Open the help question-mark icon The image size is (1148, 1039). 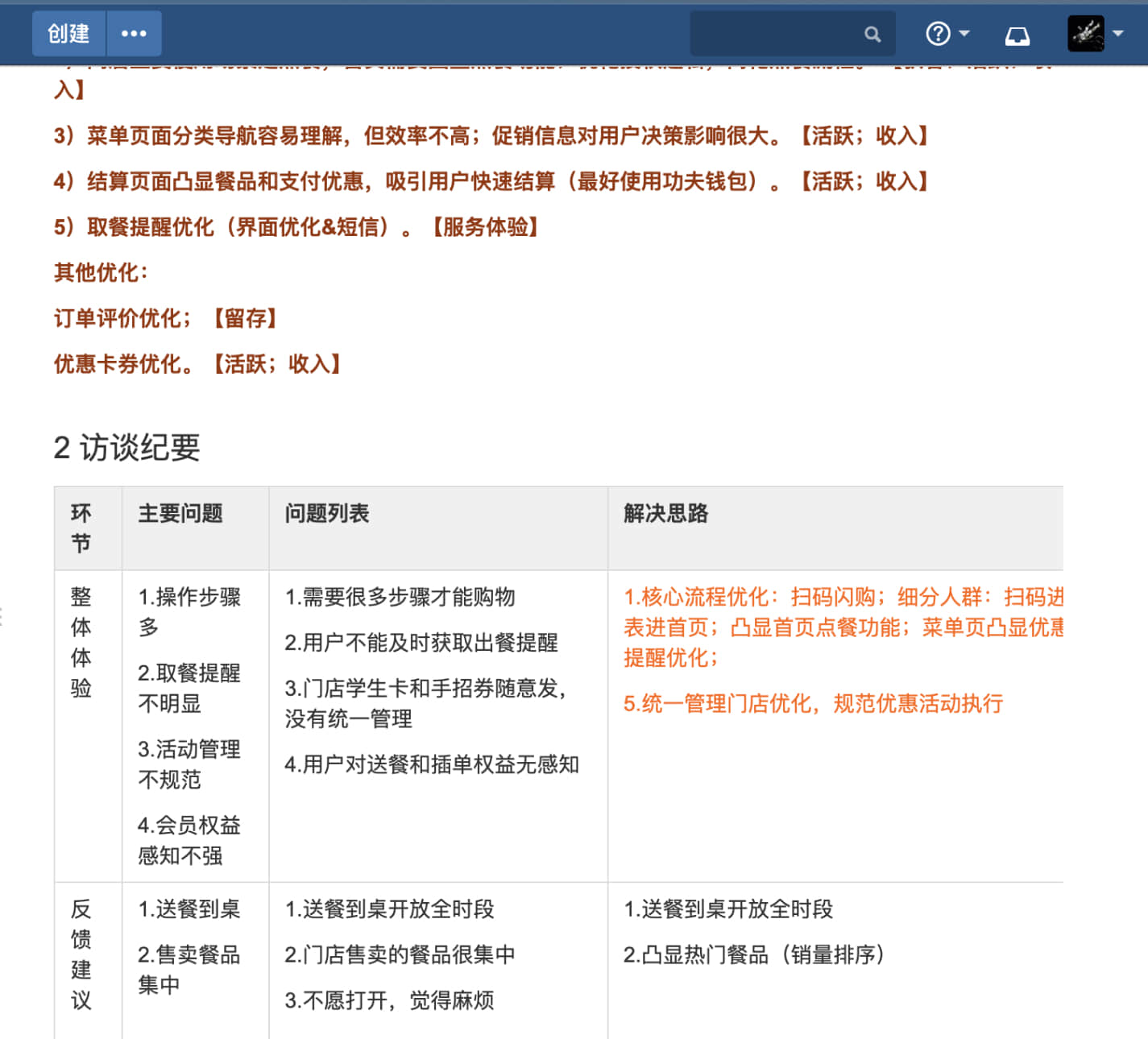coord(938,34)
